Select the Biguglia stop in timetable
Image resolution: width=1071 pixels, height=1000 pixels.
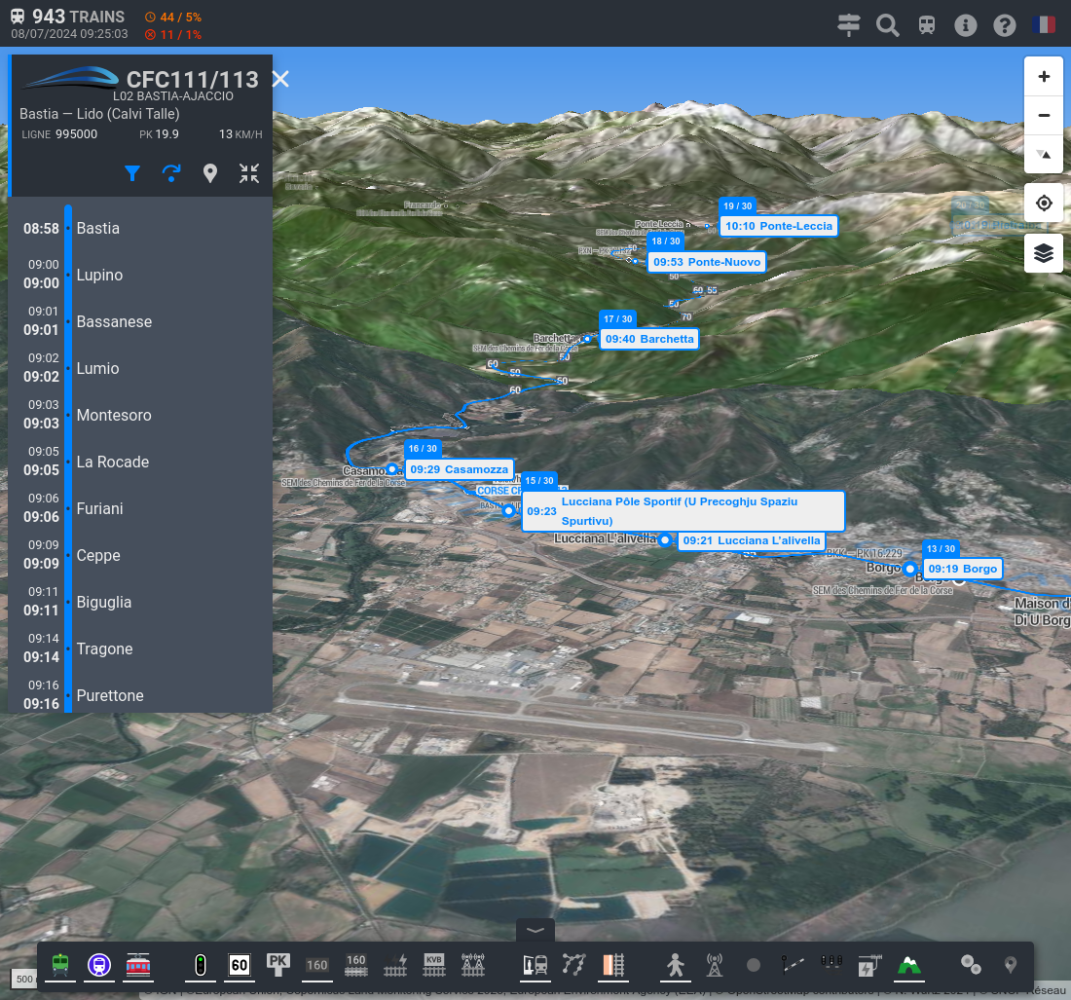(104, 602)
